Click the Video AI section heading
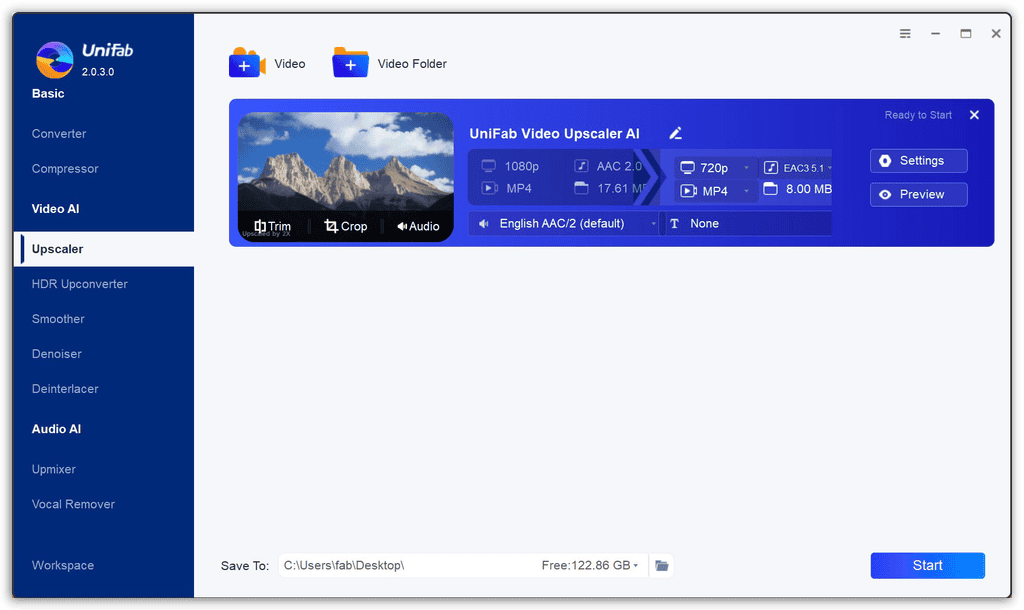 56,209
